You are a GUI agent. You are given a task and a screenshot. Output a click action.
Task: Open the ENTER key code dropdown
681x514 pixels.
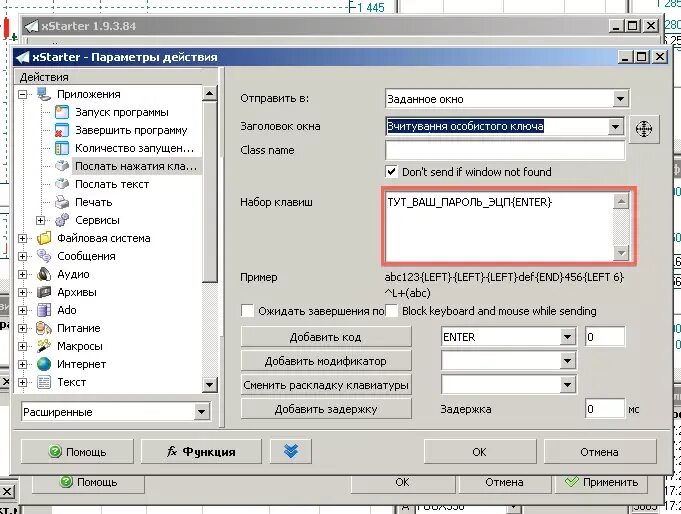(x=567, y=337)
